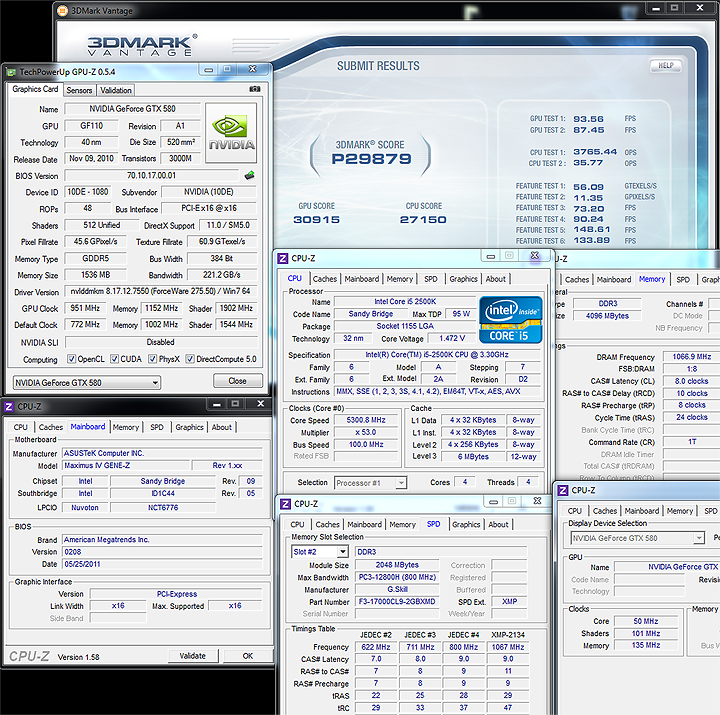Image resolution: width=720 pixels, height=715 pixels.
Task: Open the Memory tab in CPU-Z Mainboard window
Action: (x=125, y=427)
